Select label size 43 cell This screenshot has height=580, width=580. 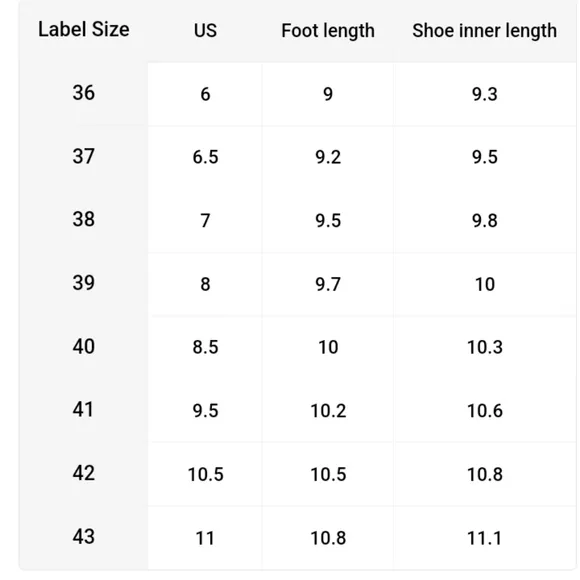tap(84, 537)
